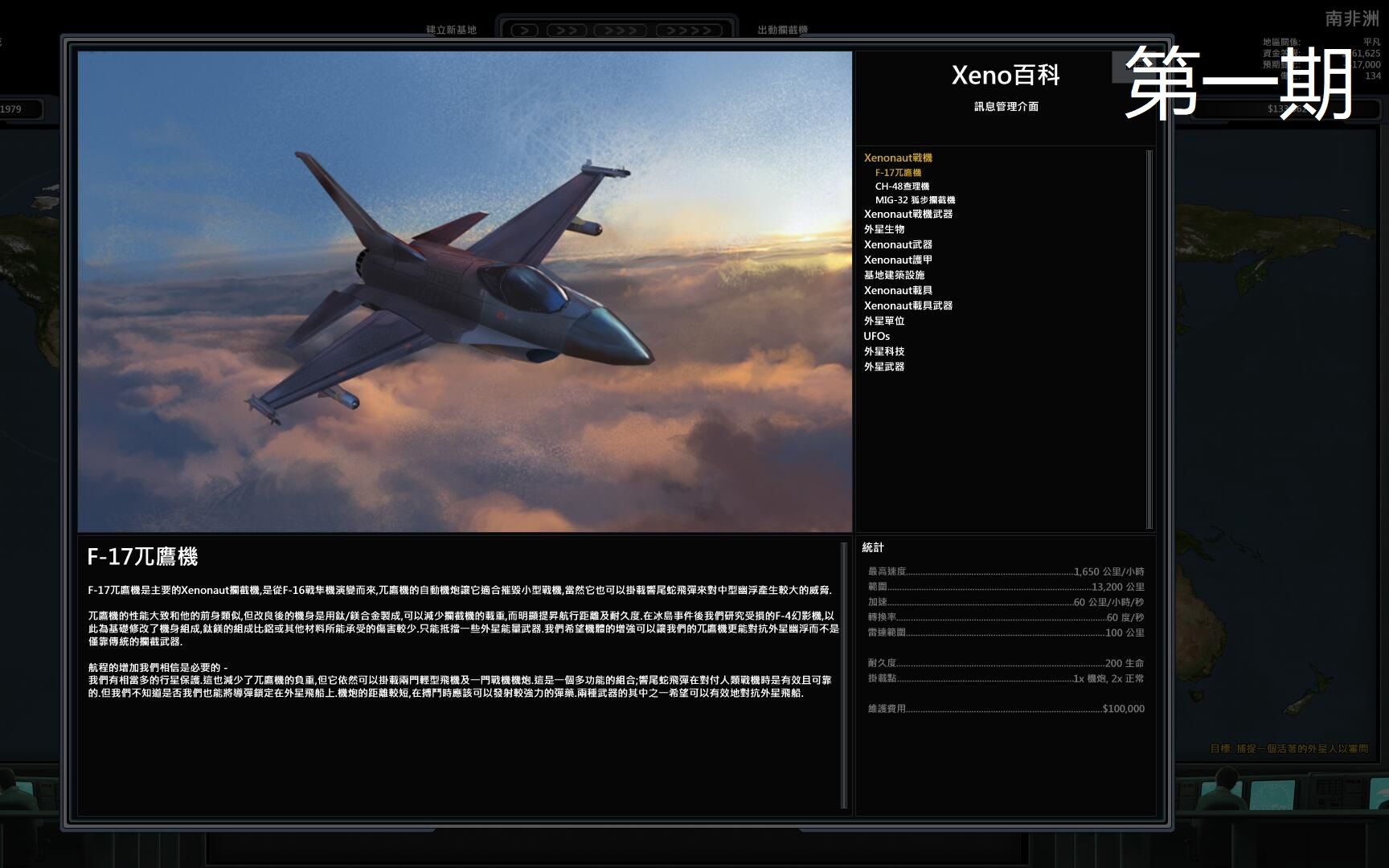
Task: Click the 加速 60 公里/小時/秒 row
Action: click(1006, 602)
